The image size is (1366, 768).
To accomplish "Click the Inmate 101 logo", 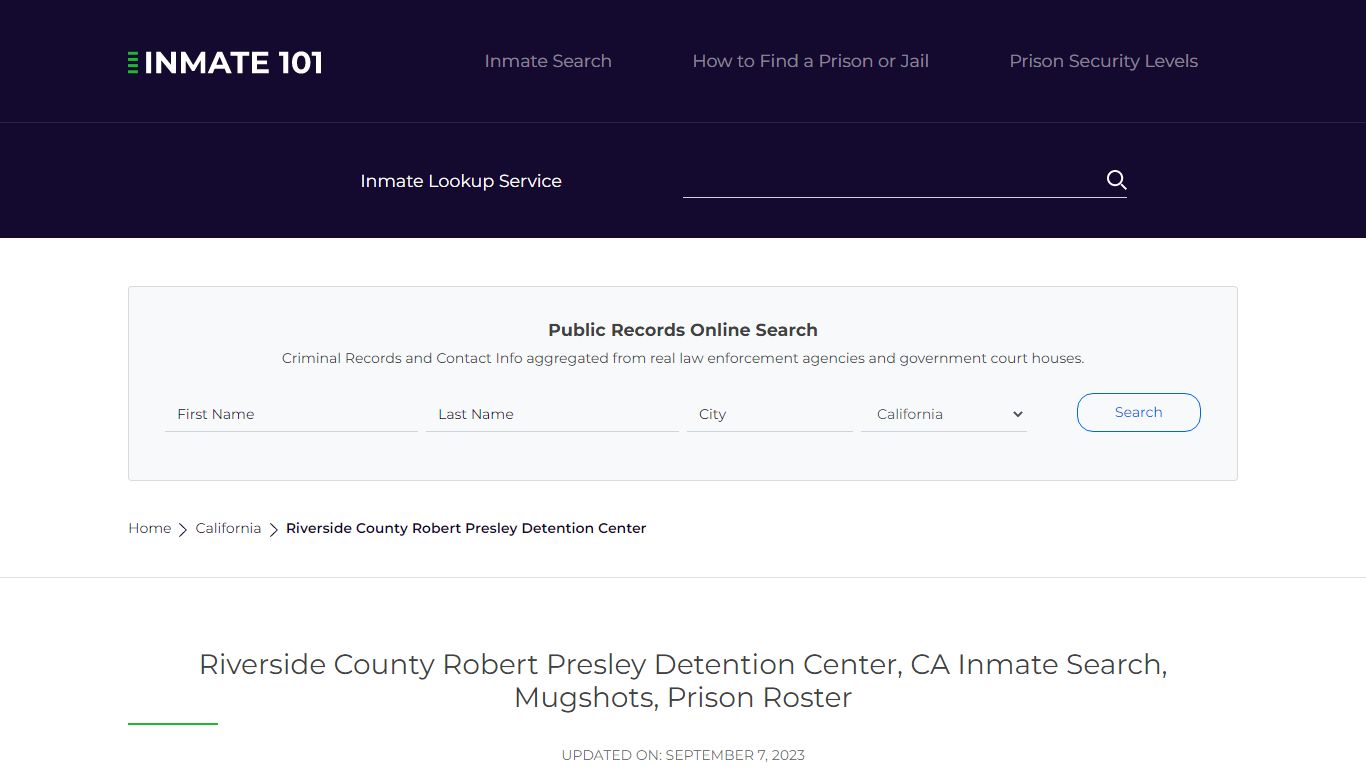I will [x=225, y=62].
